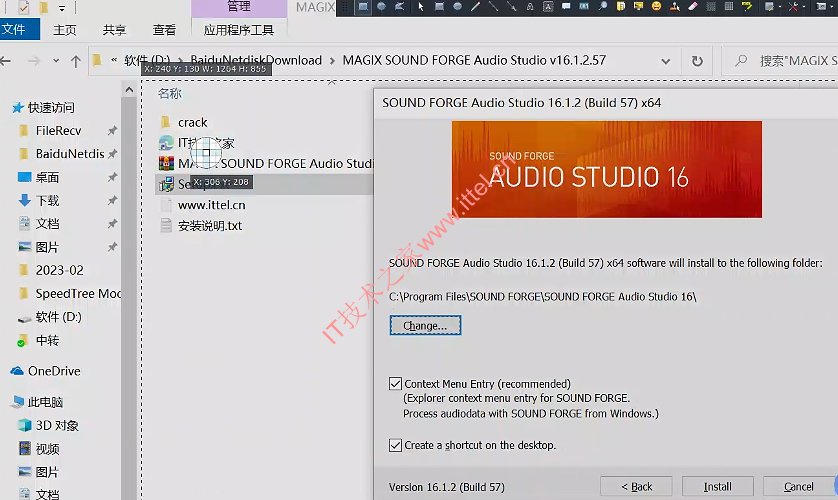Select the numbered step counter tool
Screen dimensions: 838x500
tap(584, 6)
